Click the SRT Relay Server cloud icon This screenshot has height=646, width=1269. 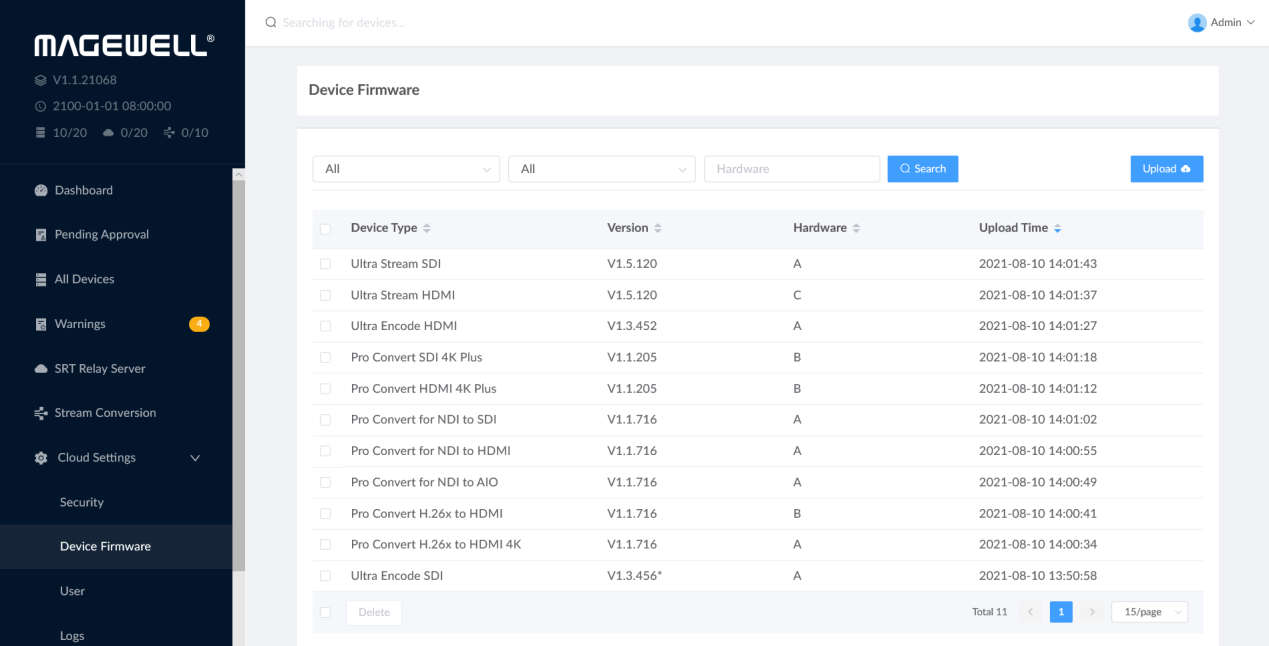(41, 369)
